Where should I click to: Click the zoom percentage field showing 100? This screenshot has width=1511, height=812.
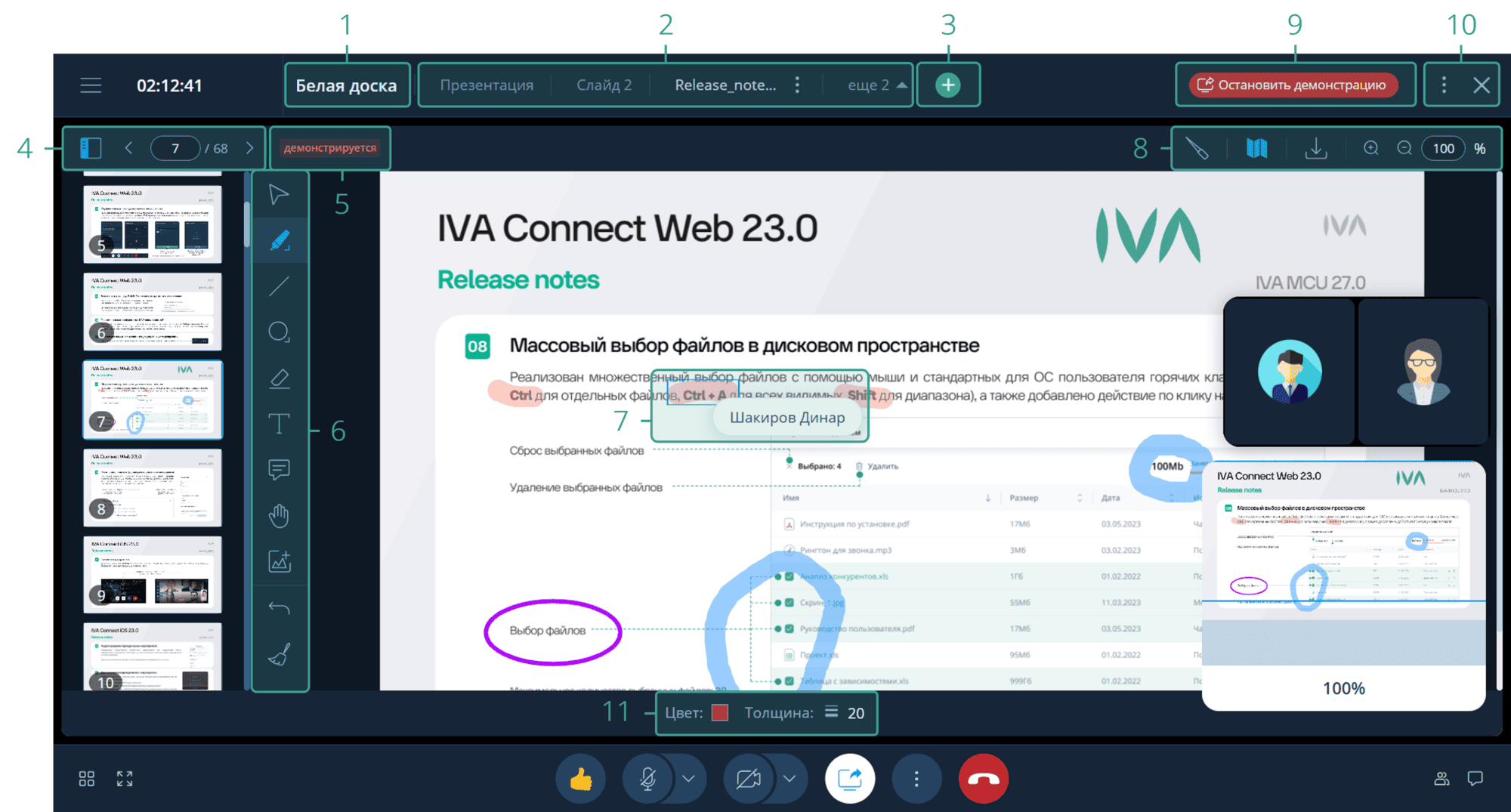pyautogui.click(x=1444, y=148)
